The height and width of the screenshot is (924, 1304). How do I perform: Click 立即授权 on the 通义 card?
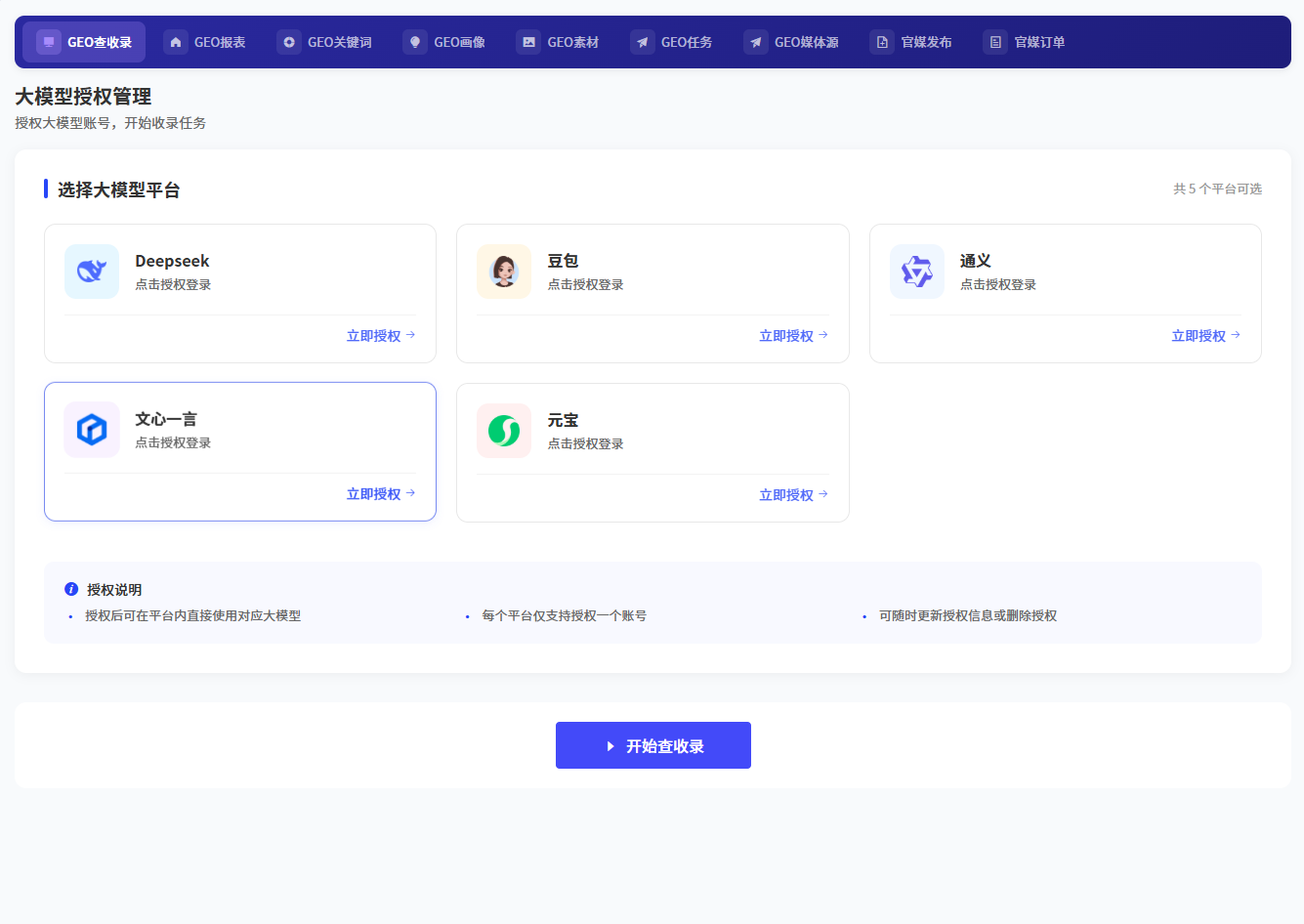click(1206, 336)
